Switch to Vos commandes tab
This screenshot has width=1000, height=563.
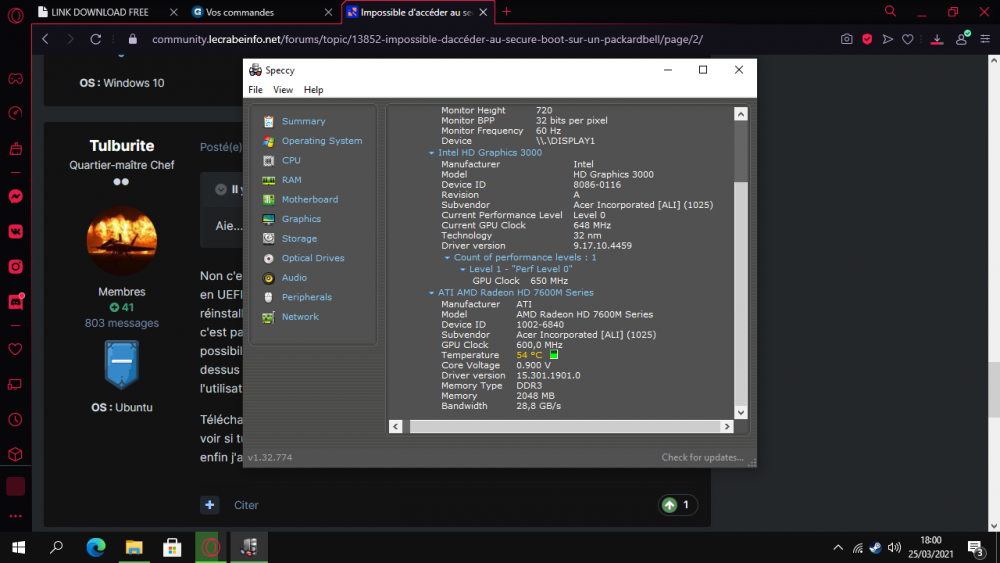240,12
